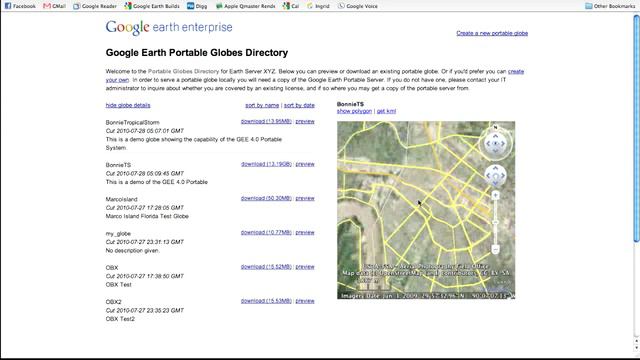Open the Google Voice bookmark
The image size is (640, 360).
(x=358, y=6)
